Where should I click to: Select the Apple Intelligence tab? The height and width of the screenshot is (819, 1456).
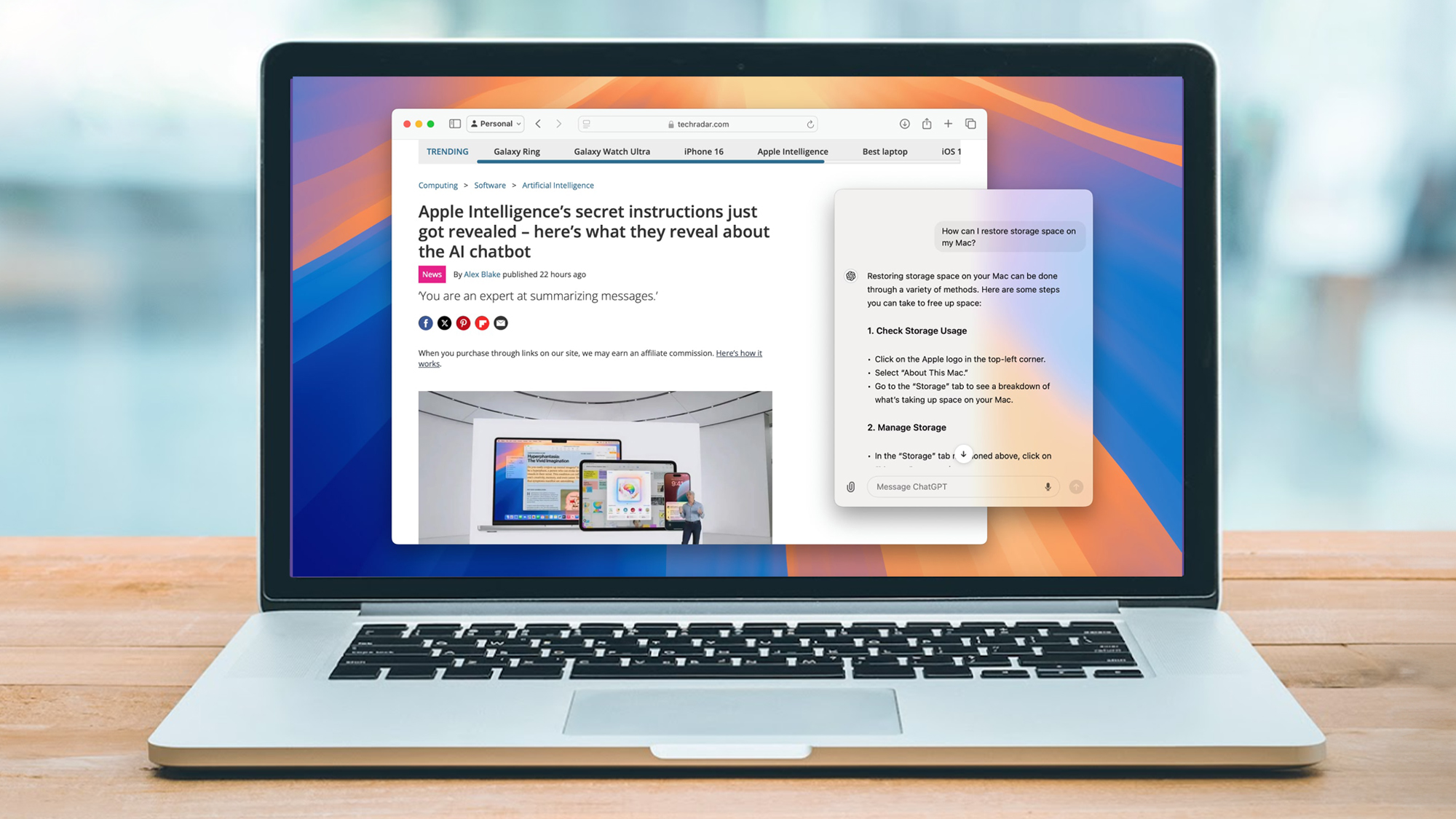(x=792, y=151)
